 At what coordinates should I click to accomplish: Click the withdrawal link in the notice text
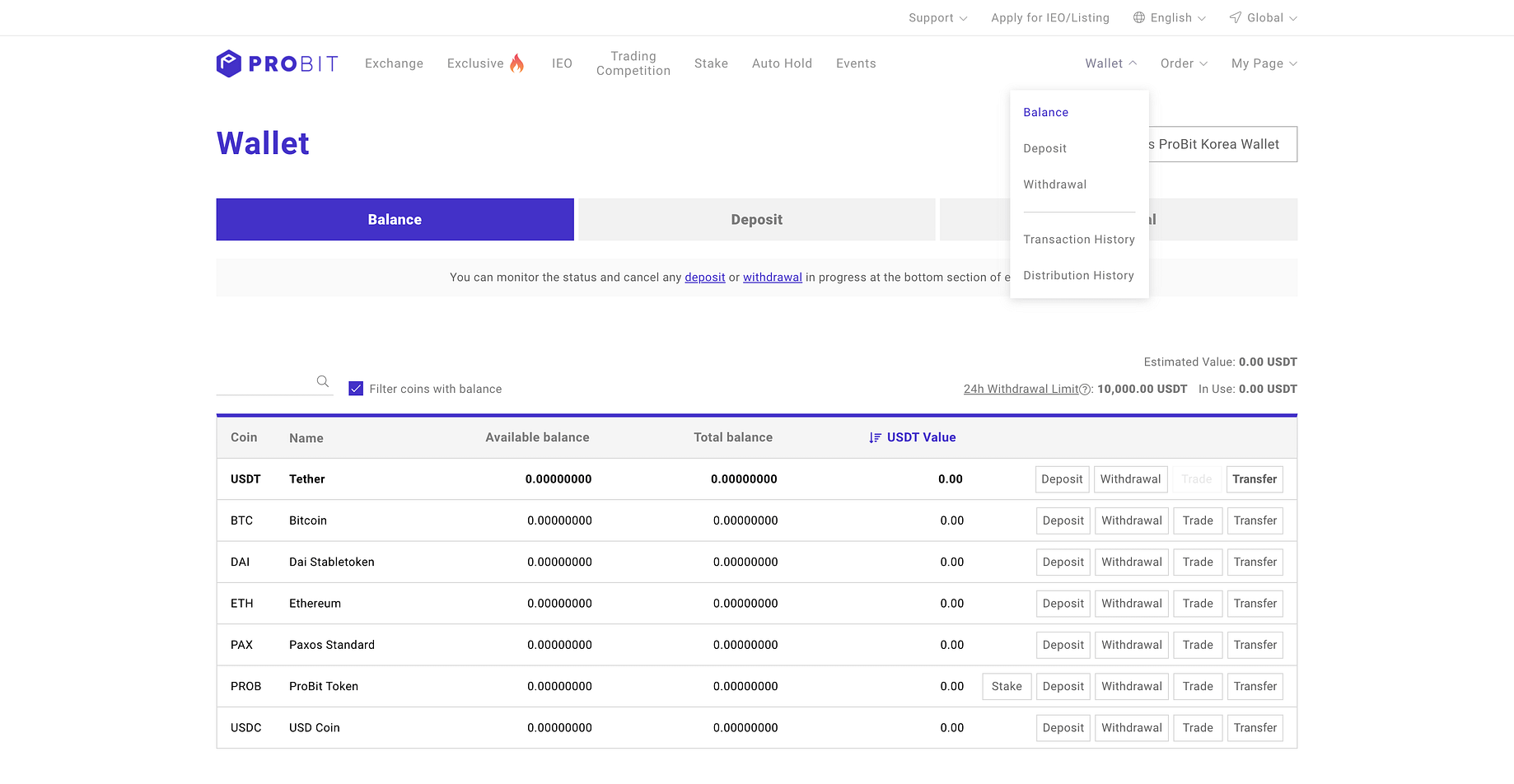772,278
